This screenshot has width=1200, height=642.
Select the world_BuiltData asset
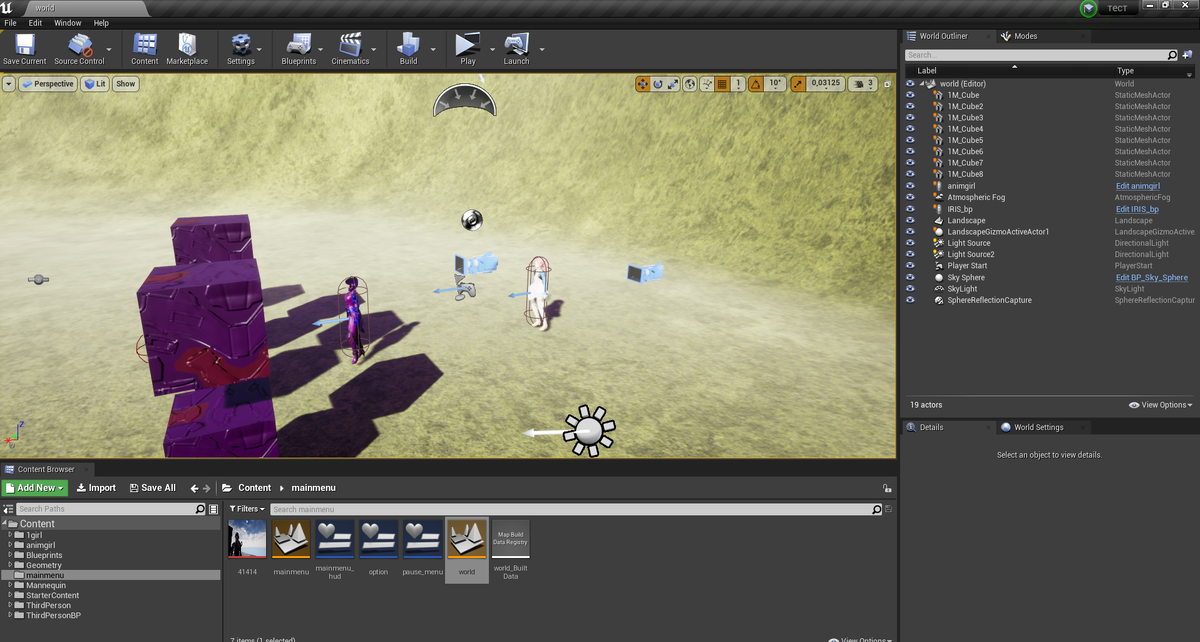(510, 550)
